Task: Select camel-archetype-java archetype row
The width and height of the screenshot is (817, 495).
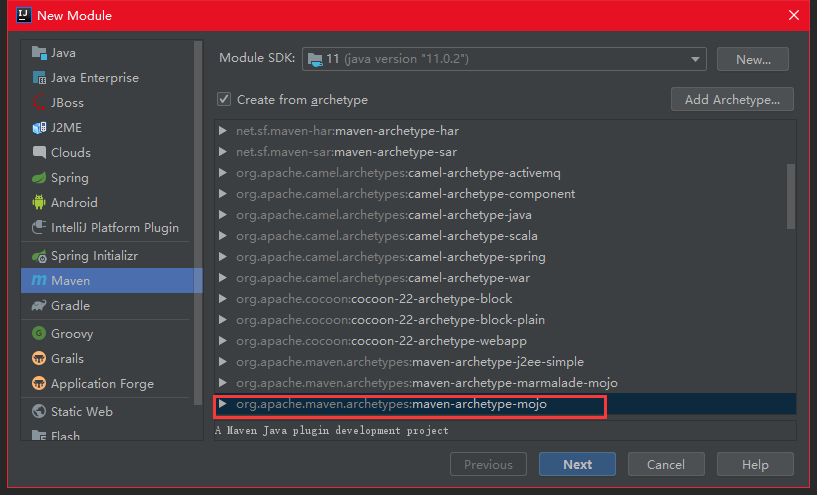Action: pos(505,215)
